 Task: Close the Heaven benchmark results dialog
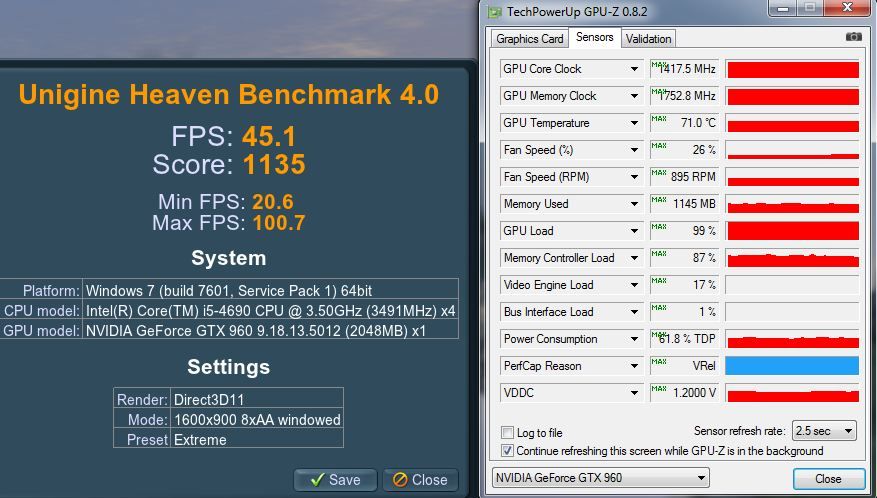point(420,480)
